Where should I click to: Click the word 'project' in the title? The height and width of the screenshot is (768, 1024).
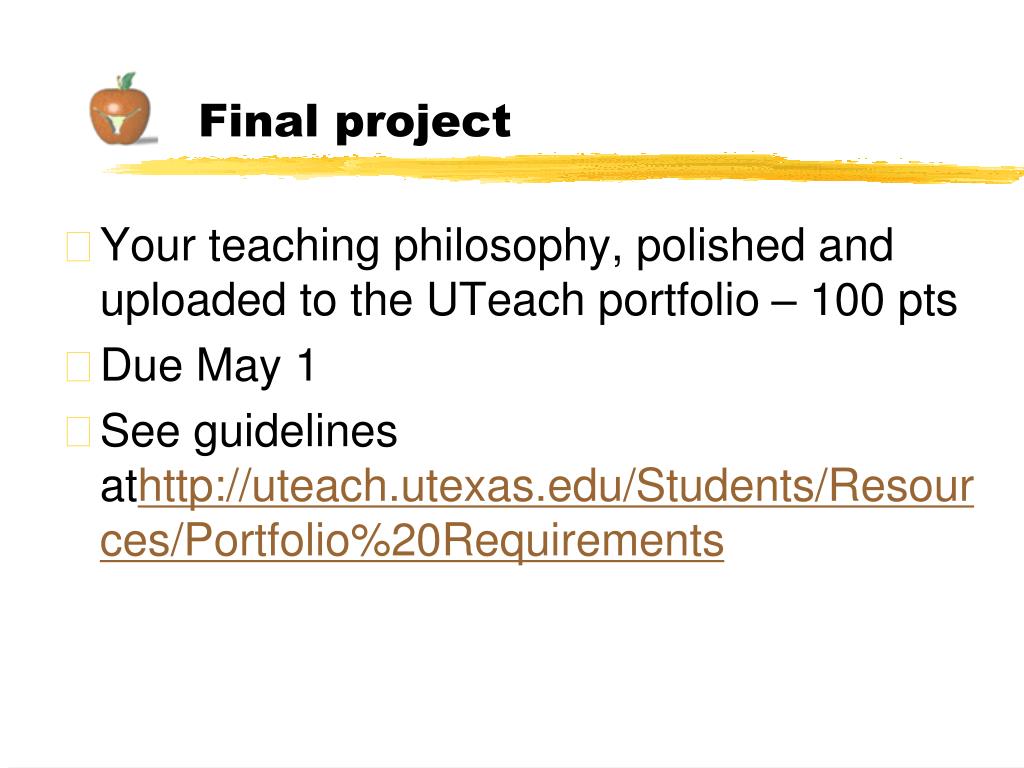(x=423, y=123)
